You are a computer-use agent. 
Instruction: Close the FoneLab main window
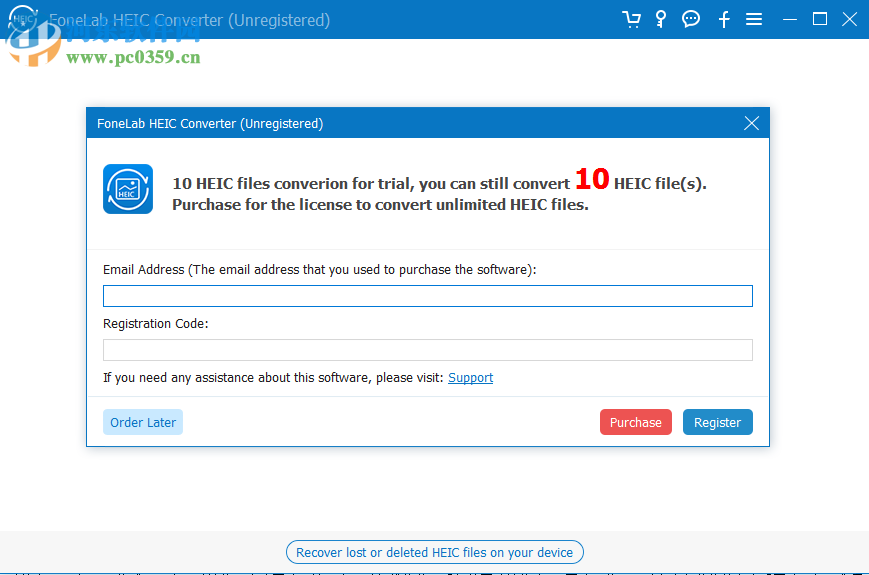(x=850, y=19)
